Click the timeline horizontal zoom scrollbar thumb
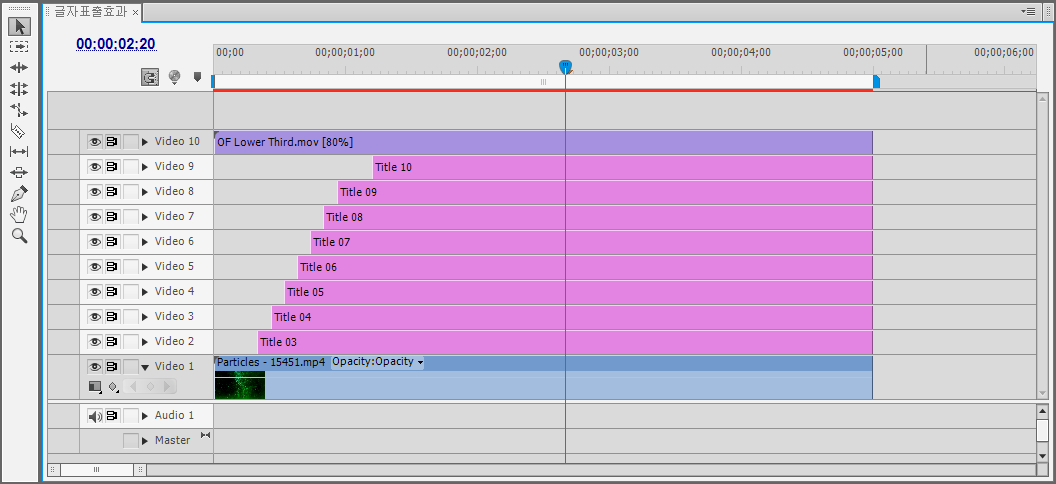The image size is (1056, 484). 96,470
